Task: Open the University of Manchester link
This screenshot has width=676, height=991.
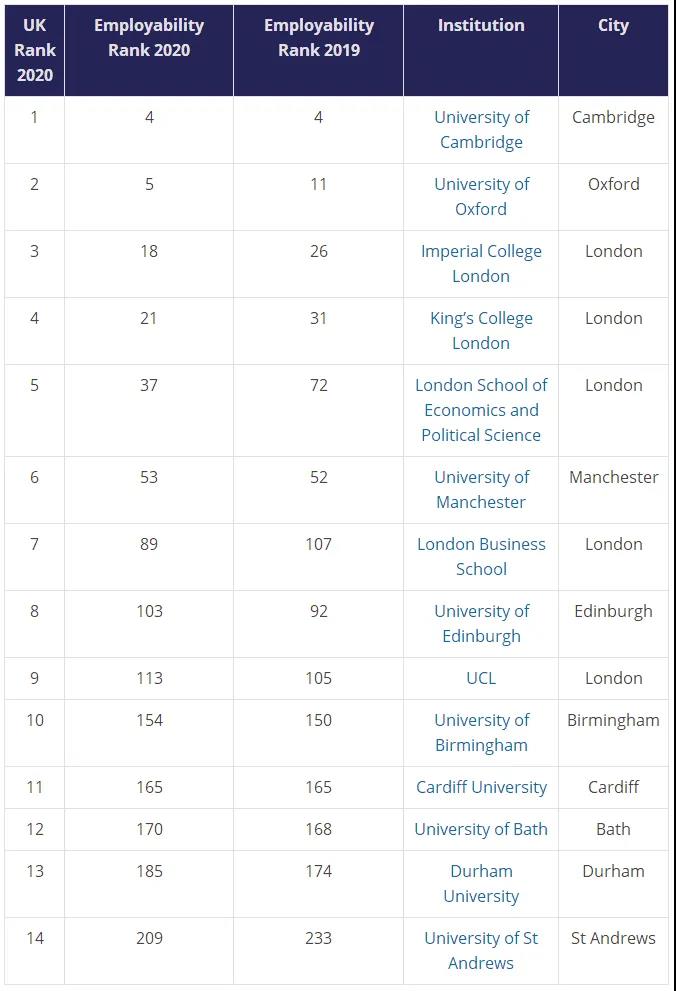Action: [481, 490]
